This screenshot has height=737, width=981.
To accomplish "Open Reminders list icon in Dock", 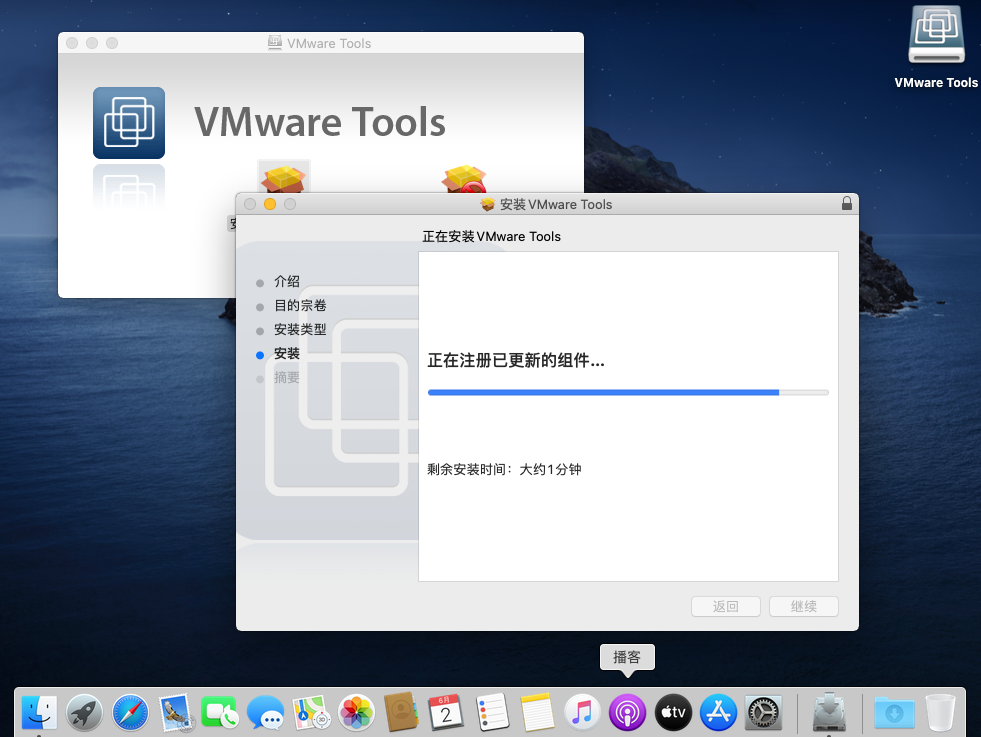I will pyautogui.click(x=492, y=713).
